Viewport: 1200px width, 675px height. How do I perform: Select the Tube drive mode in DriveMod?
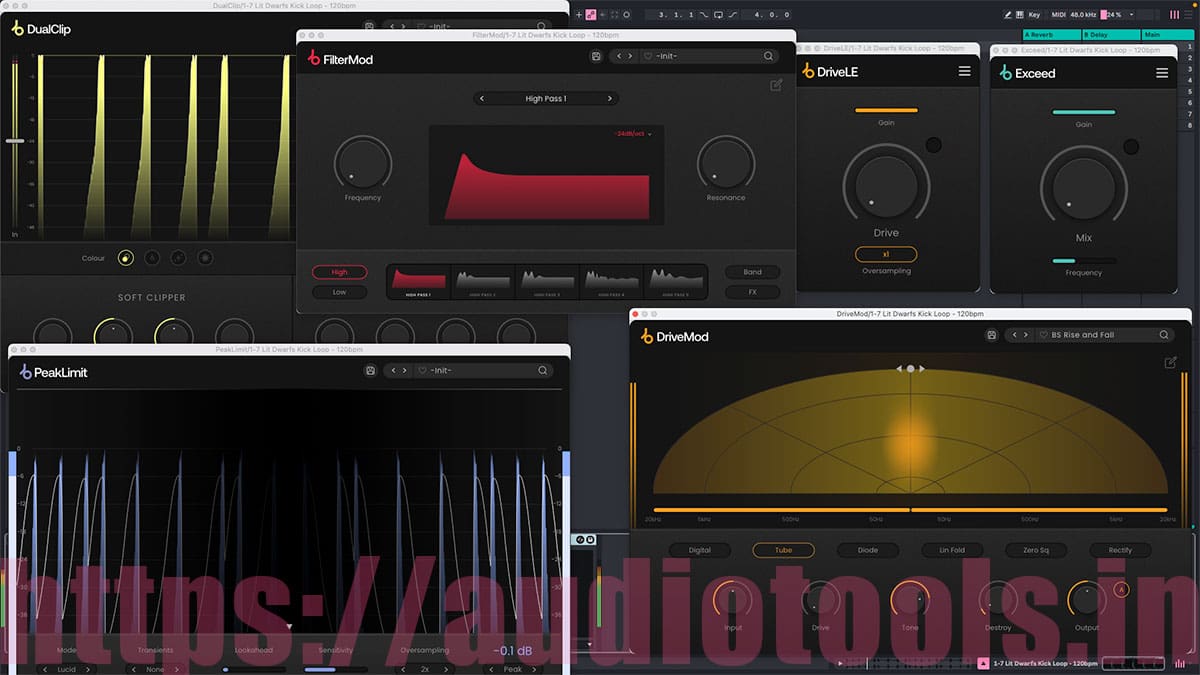pos(784,550)
